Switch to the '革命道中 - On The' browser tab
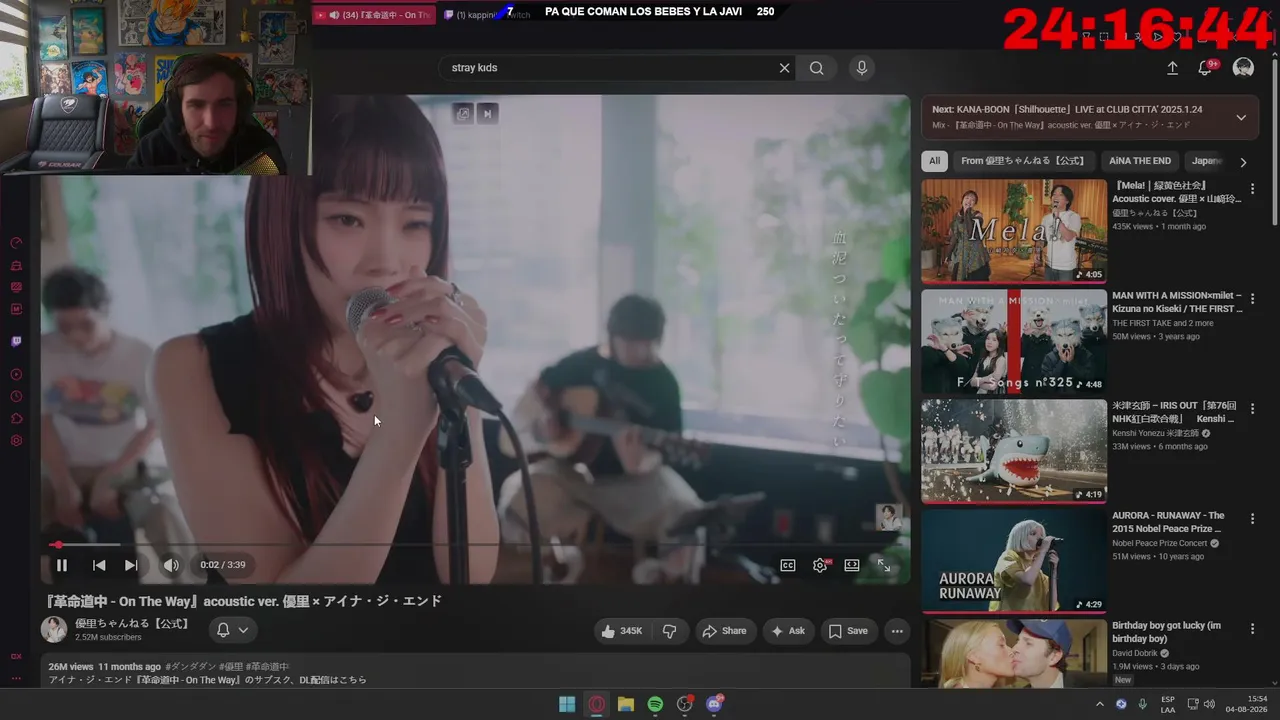Image resolution: width=1280 pixels, height=720 pixels. click(x=375, y=15)
